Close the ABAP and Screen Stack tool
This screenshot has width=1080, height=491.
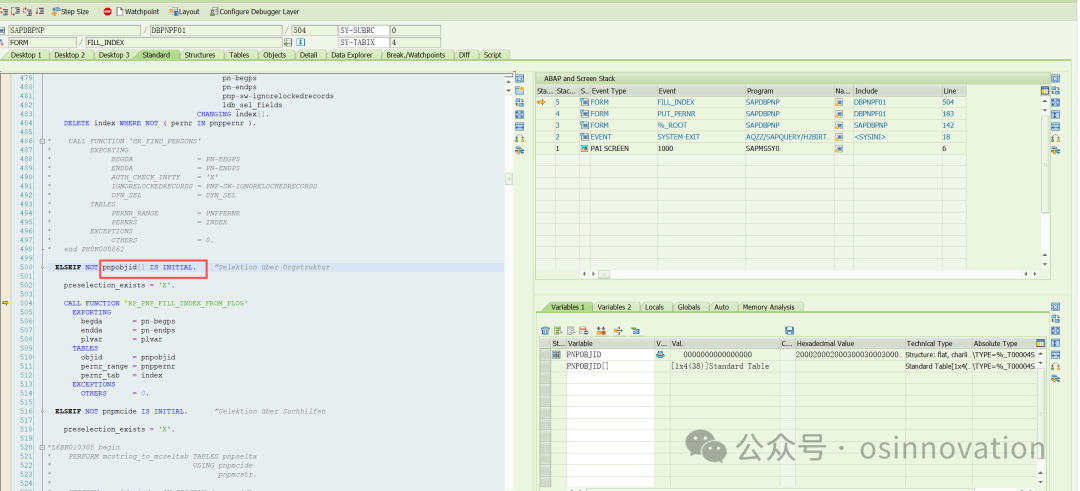click(1055, 79)
